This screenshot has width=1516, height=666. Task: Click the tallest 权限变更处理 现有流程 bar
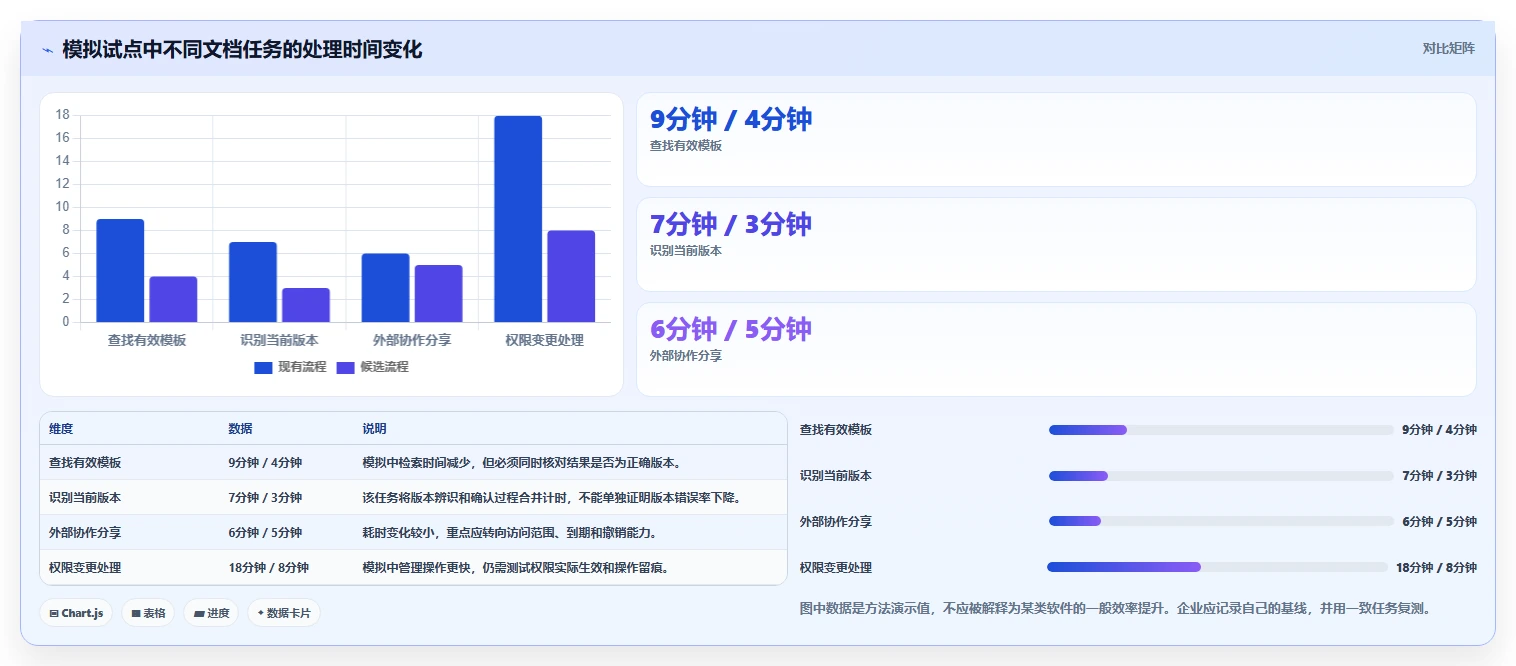tap(518, 219)
